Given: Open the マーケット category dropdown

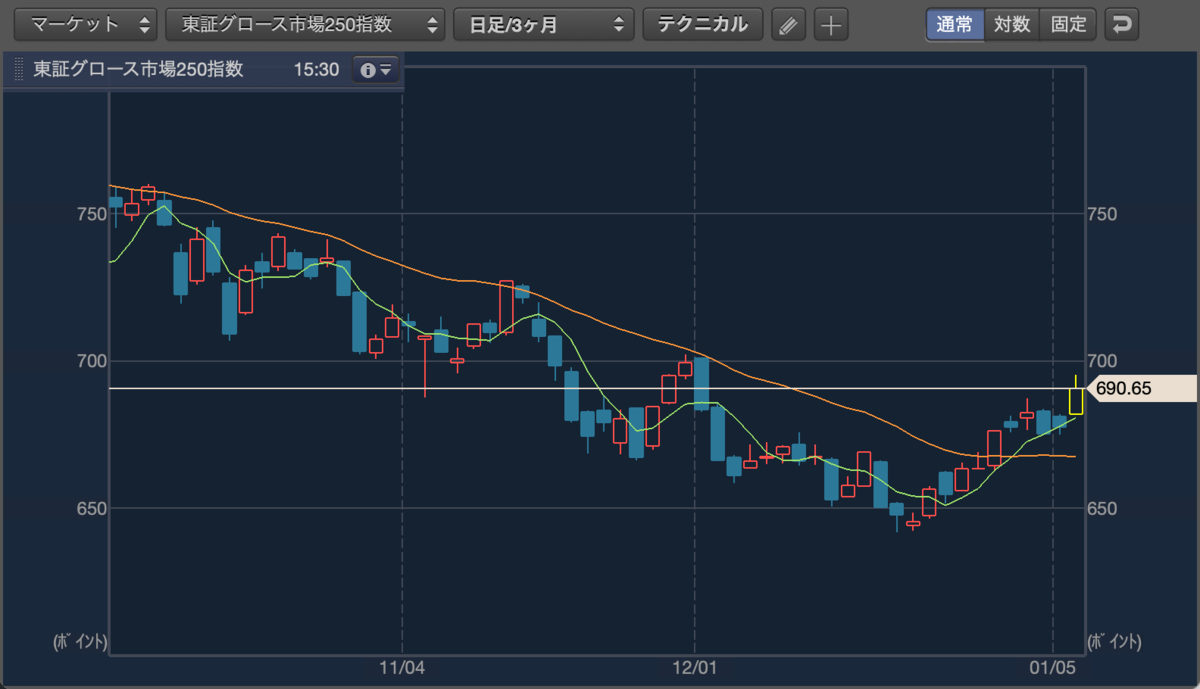Looking at the screenshot, I should (x=85, y=25).
